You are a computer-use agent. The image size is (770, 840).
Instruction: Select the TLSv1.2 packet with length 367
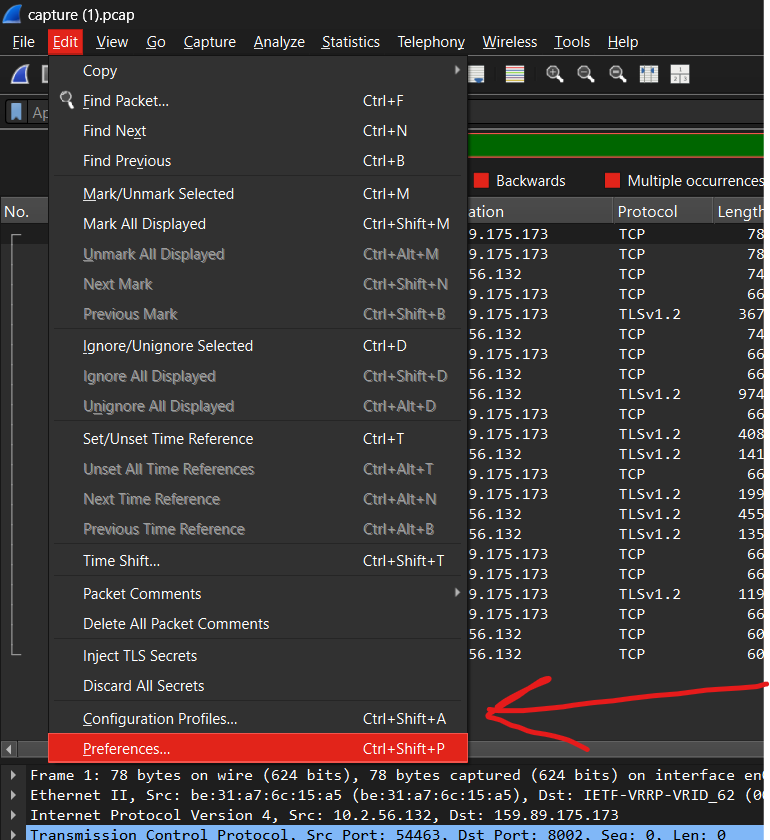(x=616, y=314)
